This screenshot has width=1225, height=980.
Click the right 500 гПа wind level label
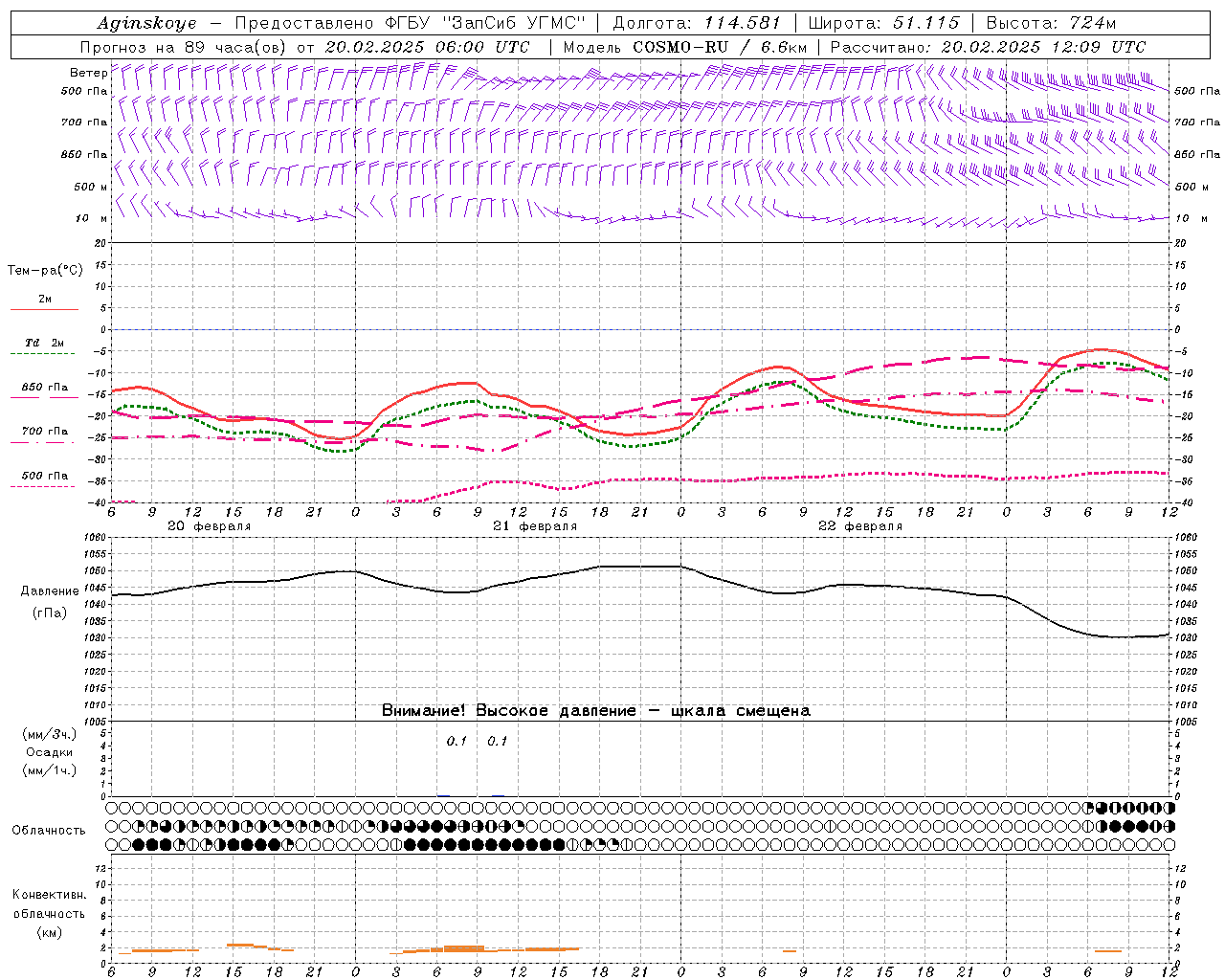coord(1197,91)
